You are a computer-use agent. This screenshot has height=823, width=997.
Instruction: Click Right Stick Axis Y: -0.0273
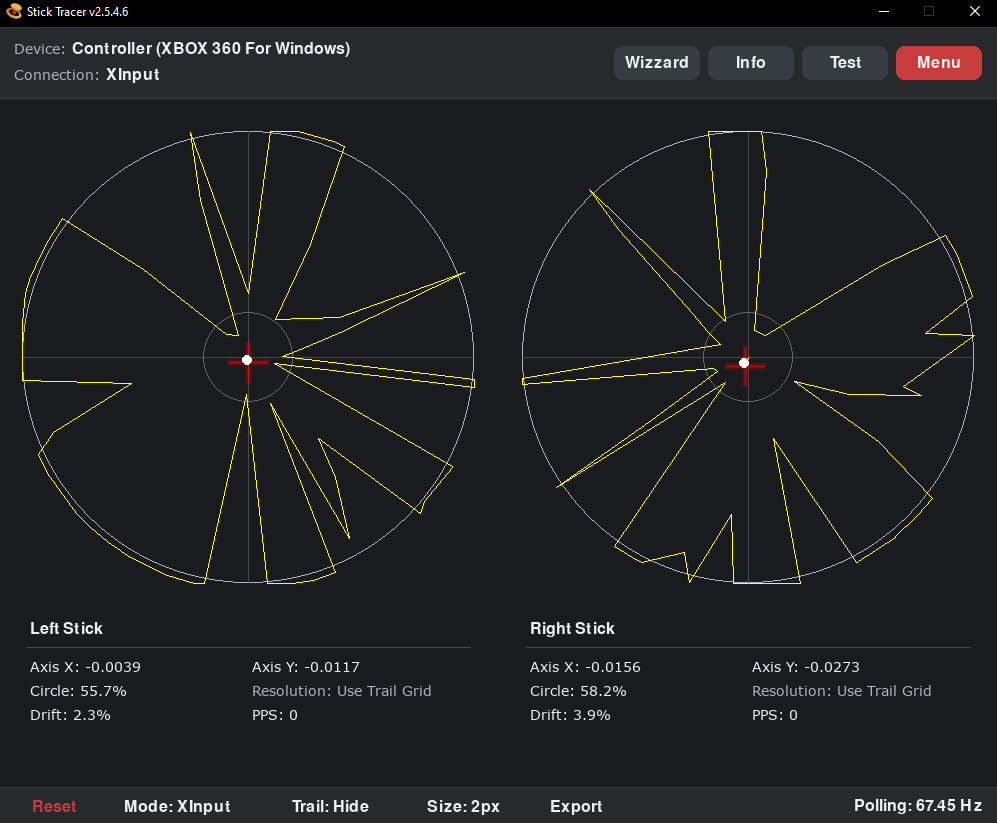806,667
